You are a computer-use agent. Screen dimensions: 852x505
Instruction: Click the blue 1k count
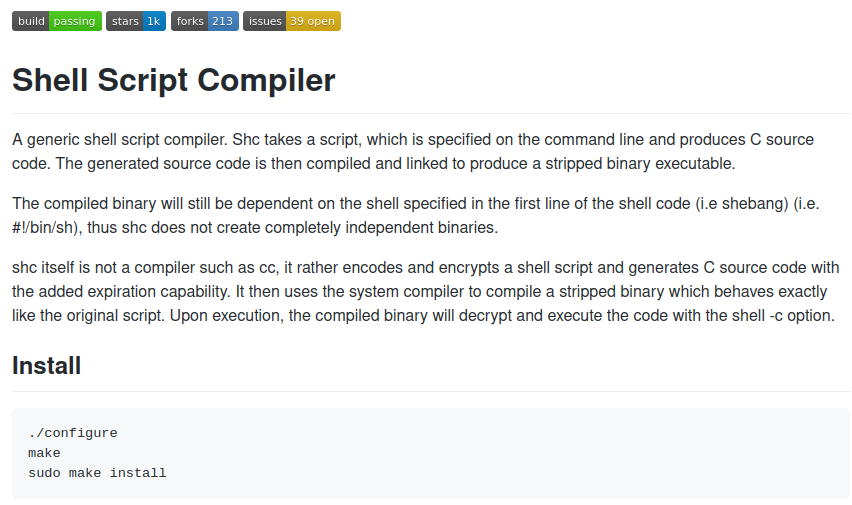pos(154,21)
